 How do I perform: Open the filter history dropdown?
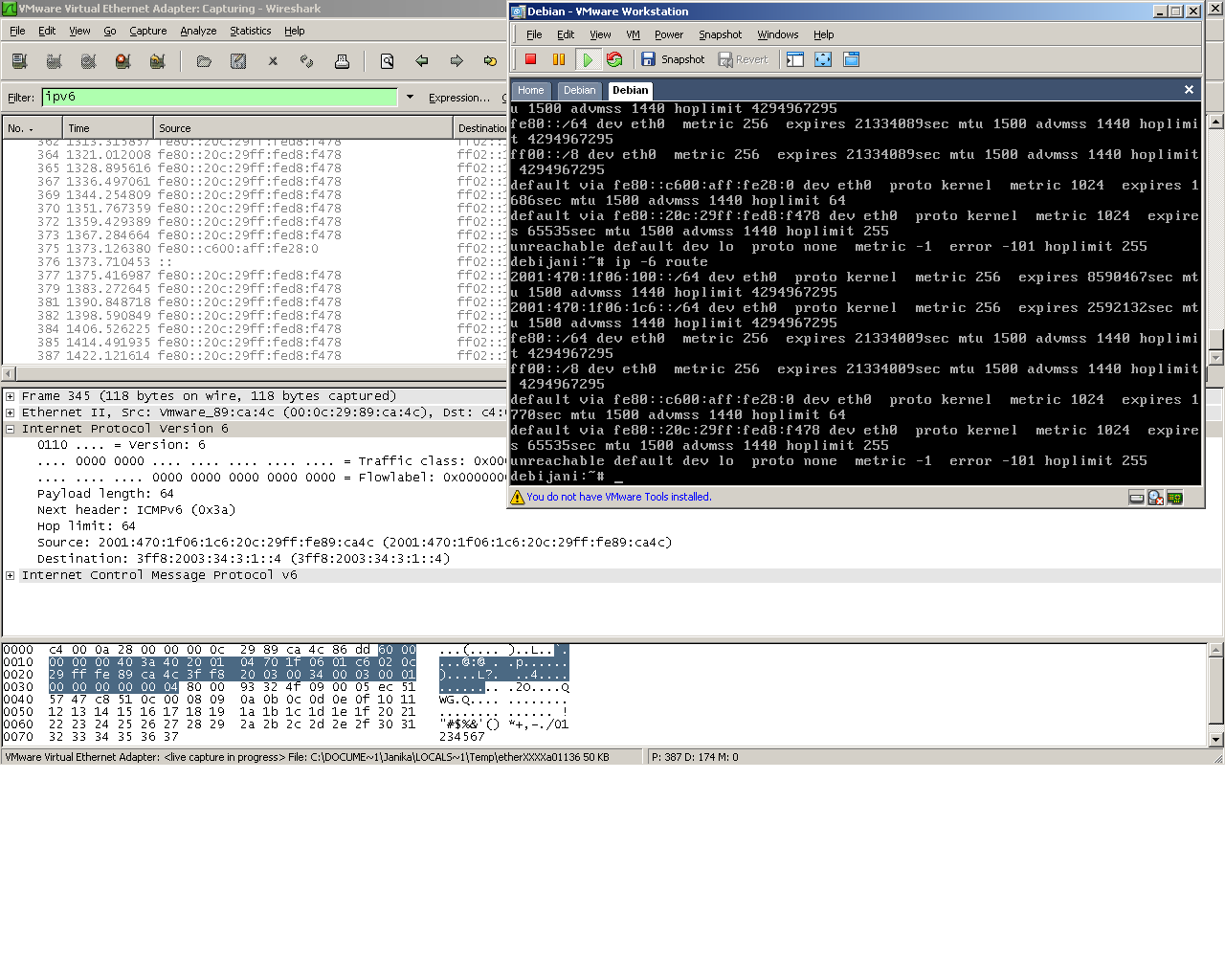pos(410,97)
